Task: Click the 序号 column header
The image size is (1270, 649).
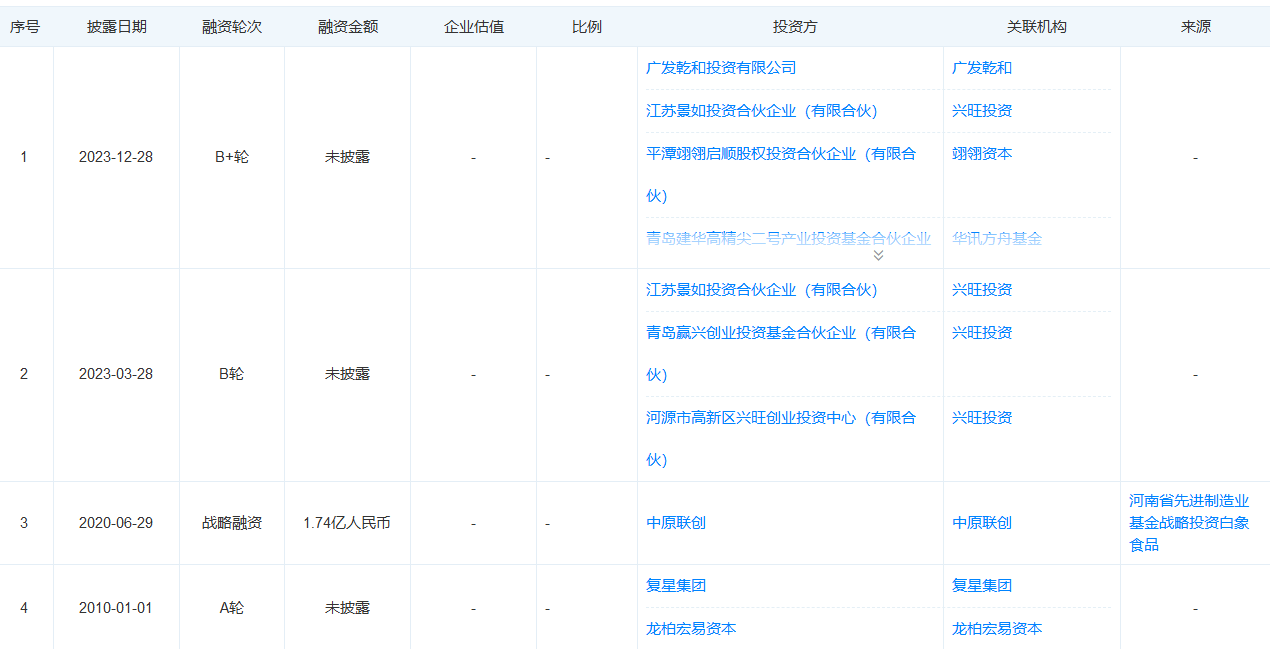Action: click(x=25, y=27)
